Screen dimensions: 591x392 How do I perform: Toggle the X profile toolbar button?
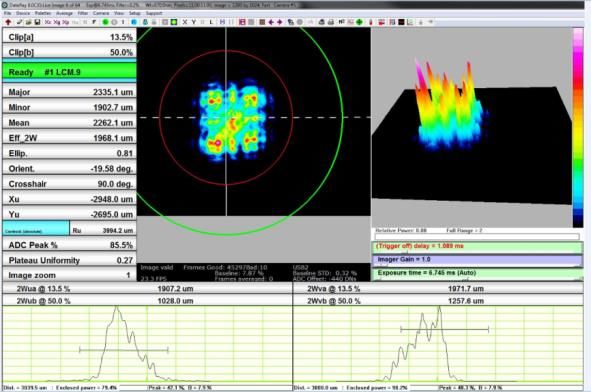(185, 22)
